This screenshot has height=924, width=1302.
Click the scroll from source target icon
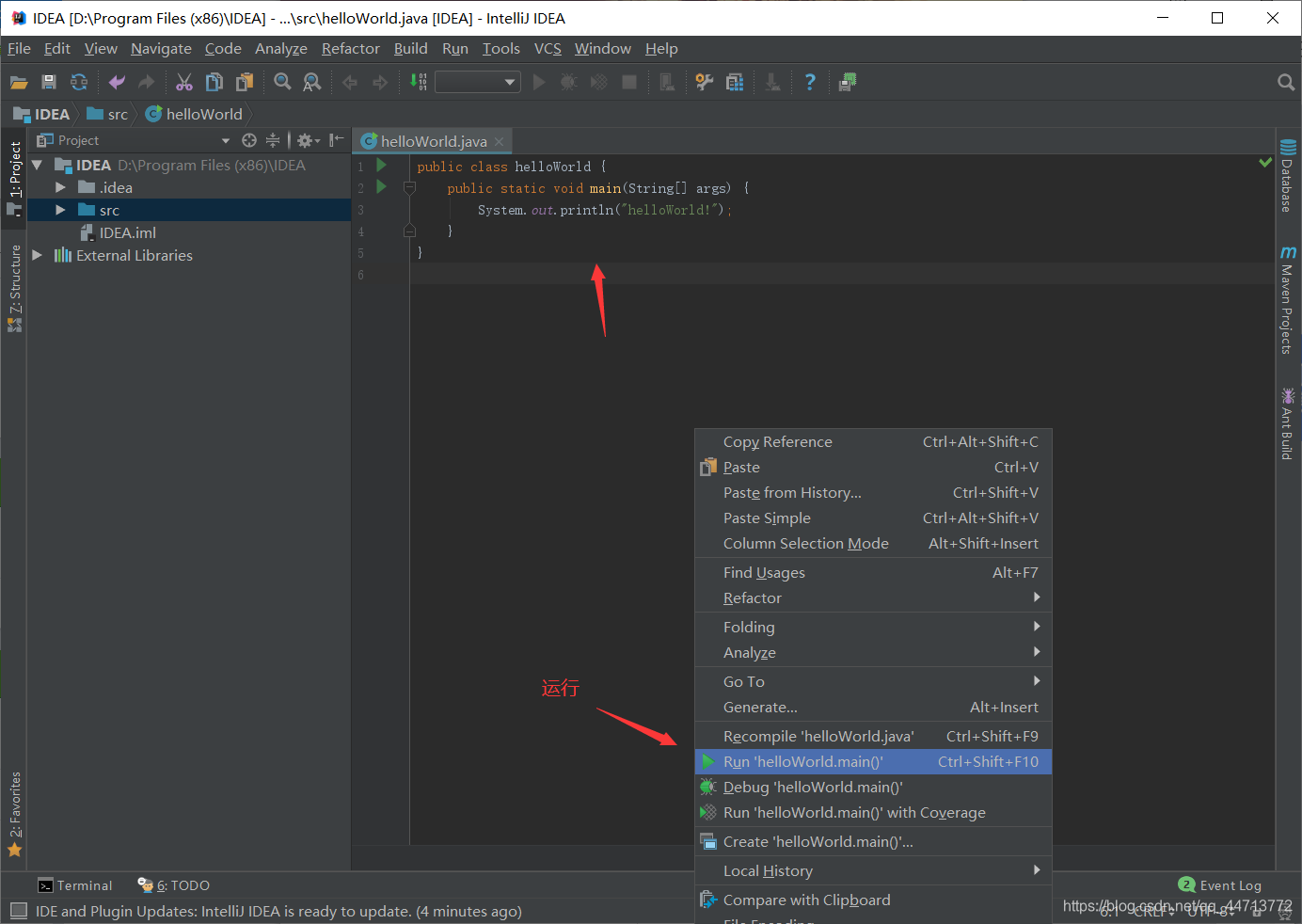tap(249, 140)
